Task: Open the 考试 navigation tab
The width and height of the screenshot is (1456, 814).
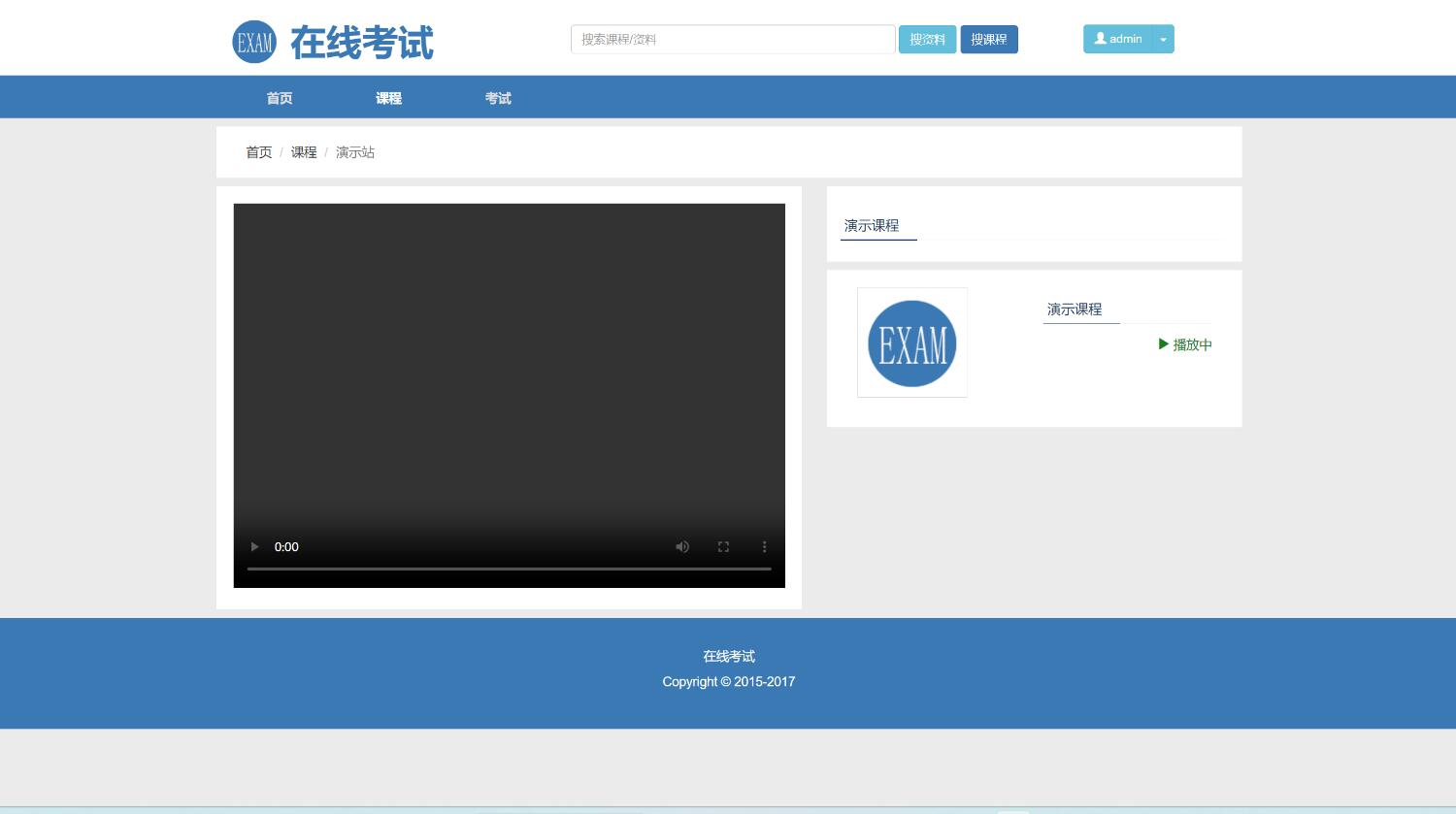Action: pos(498,98)
